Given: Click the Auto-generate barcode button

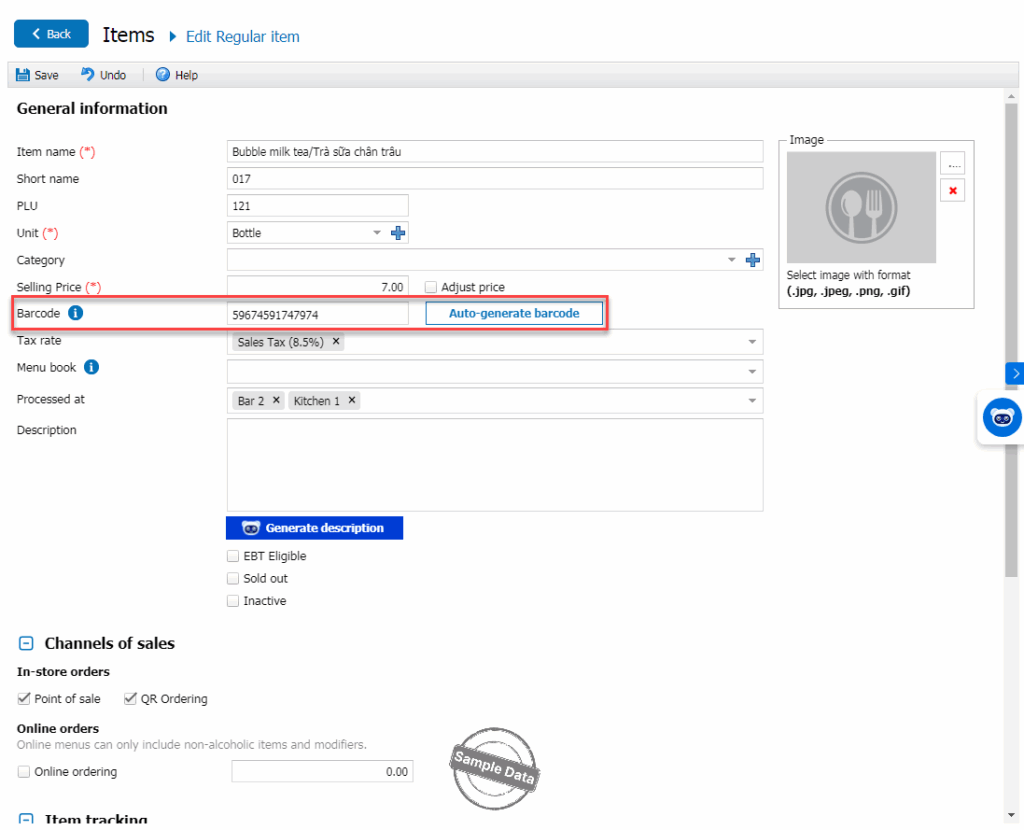Looking at the screenshot, I should (x=514, y=313).
